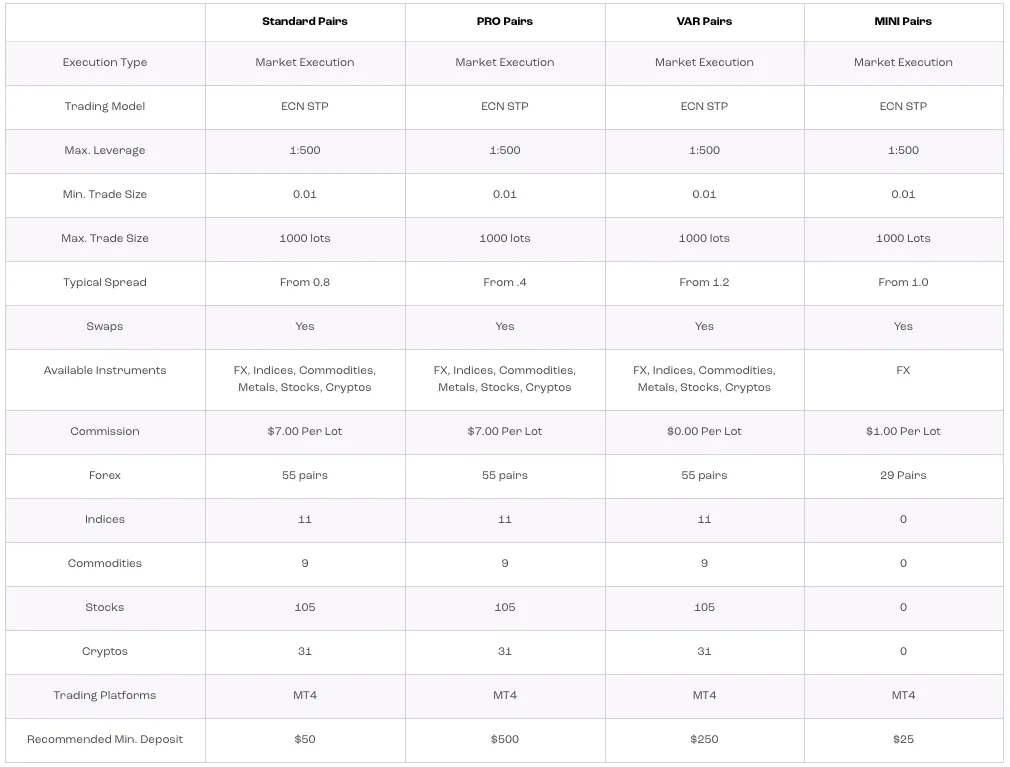Click the Trading Platforms row label
The width and height of the screenshot is (1010, 767).
[105, 696]
